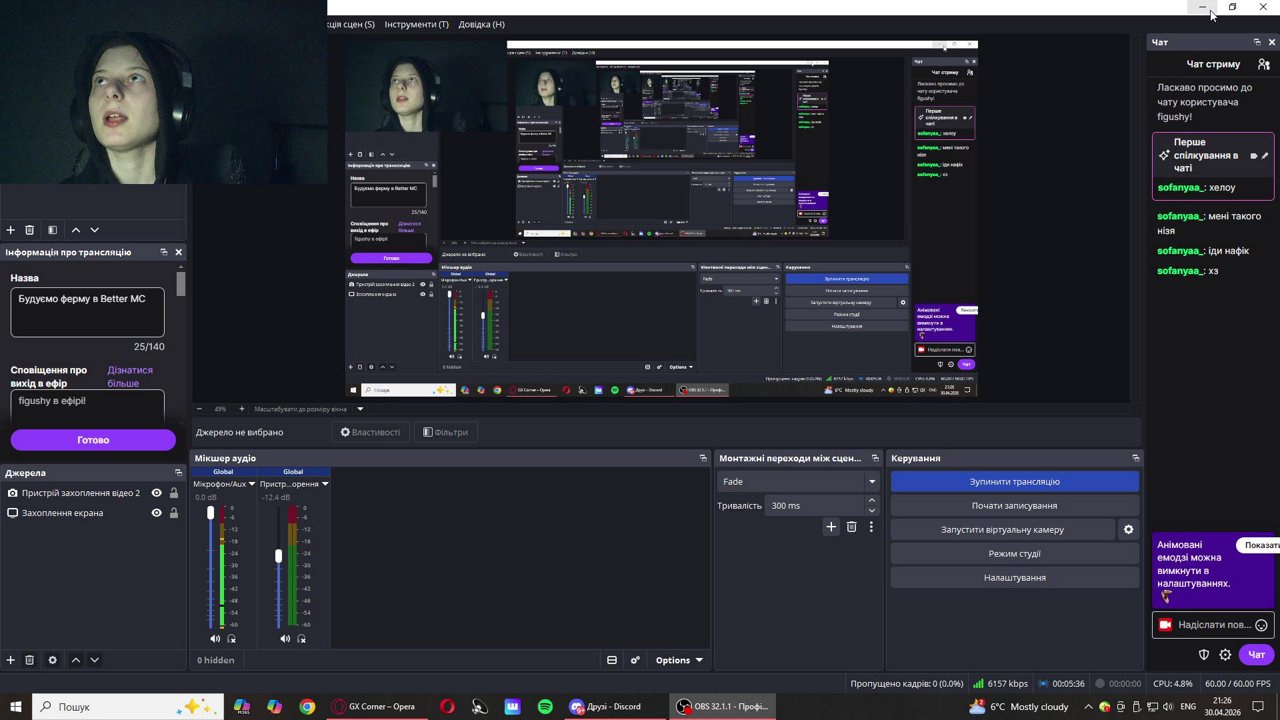Click the stream info panel scrollbar
The image size is (1280, 720).
(x=181, y=283)
